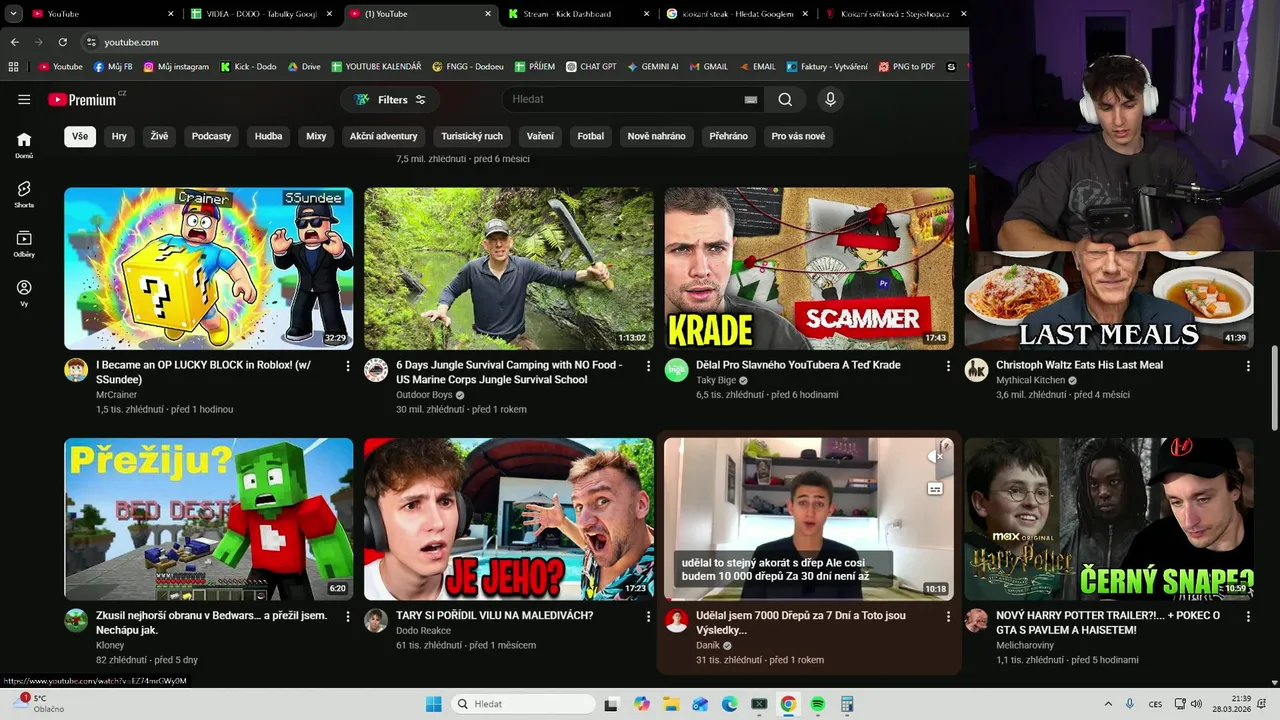Open the MrCrainer channel avatar

pyautogui.click(x=76, y=370)
